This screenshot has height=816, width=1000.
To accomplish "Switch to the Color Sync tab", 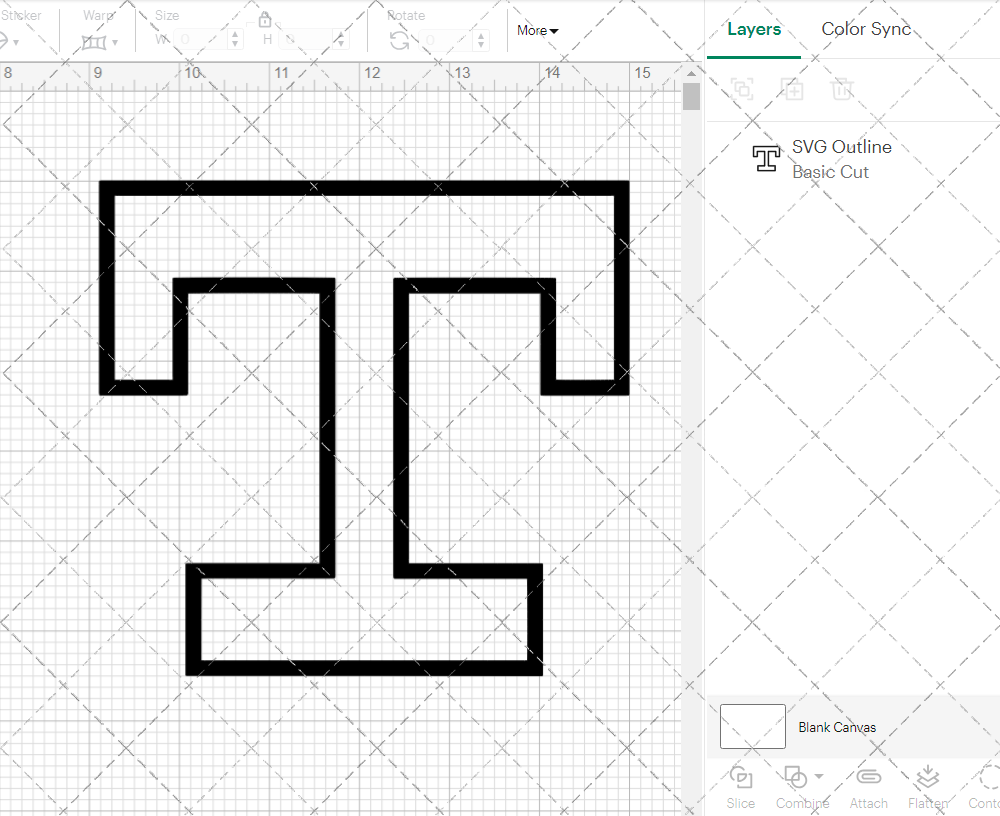I will (x=866, y=29).
